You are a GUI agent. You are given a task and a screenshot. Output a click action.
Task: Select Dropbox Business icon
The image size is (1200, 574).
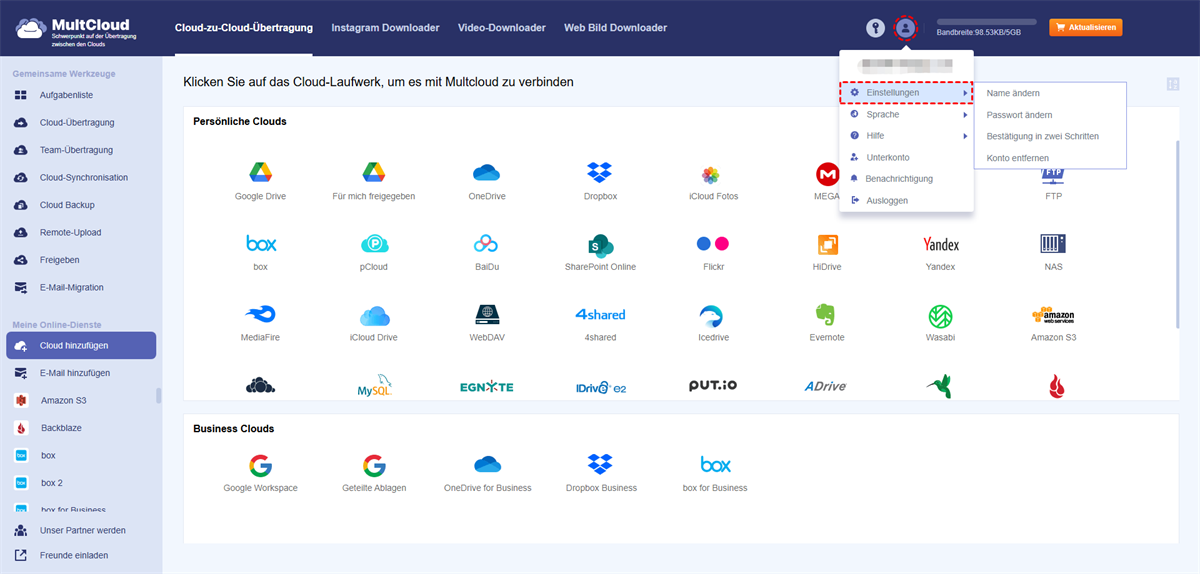pos(600,465)
